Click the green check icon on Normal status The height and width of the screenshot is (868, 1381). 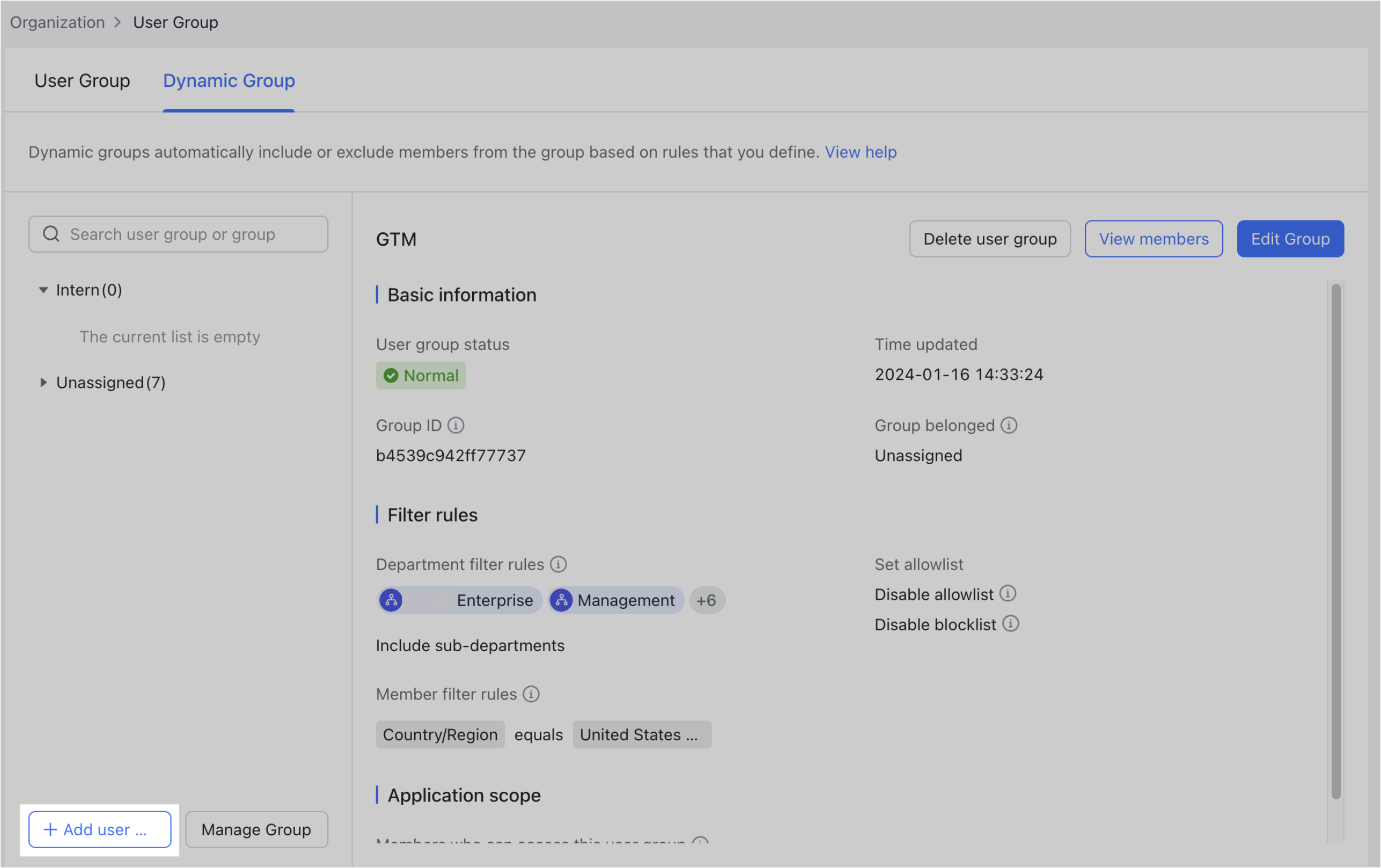coord(391,376)
